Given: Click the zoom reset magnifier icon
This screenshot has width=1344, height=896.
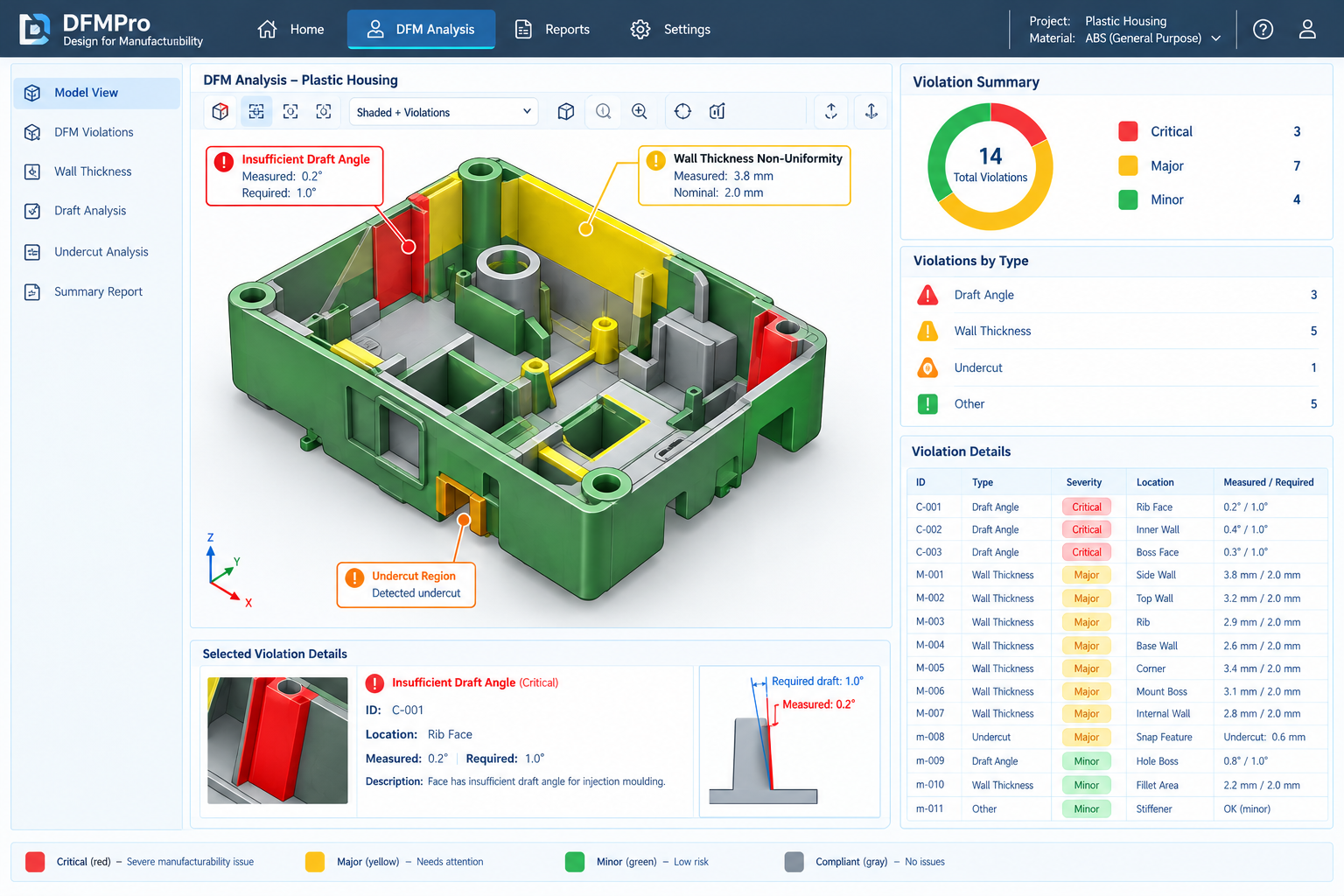Looking at the screenshot, I should pyautogui.click(x=604, y=112).
